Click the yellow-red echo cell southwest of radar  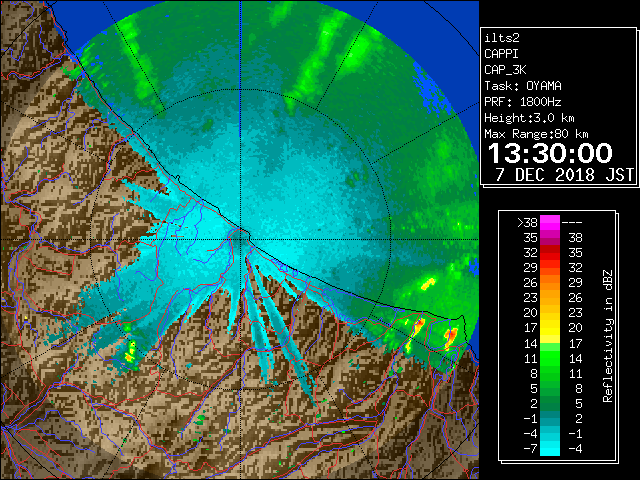click(131, 352)
